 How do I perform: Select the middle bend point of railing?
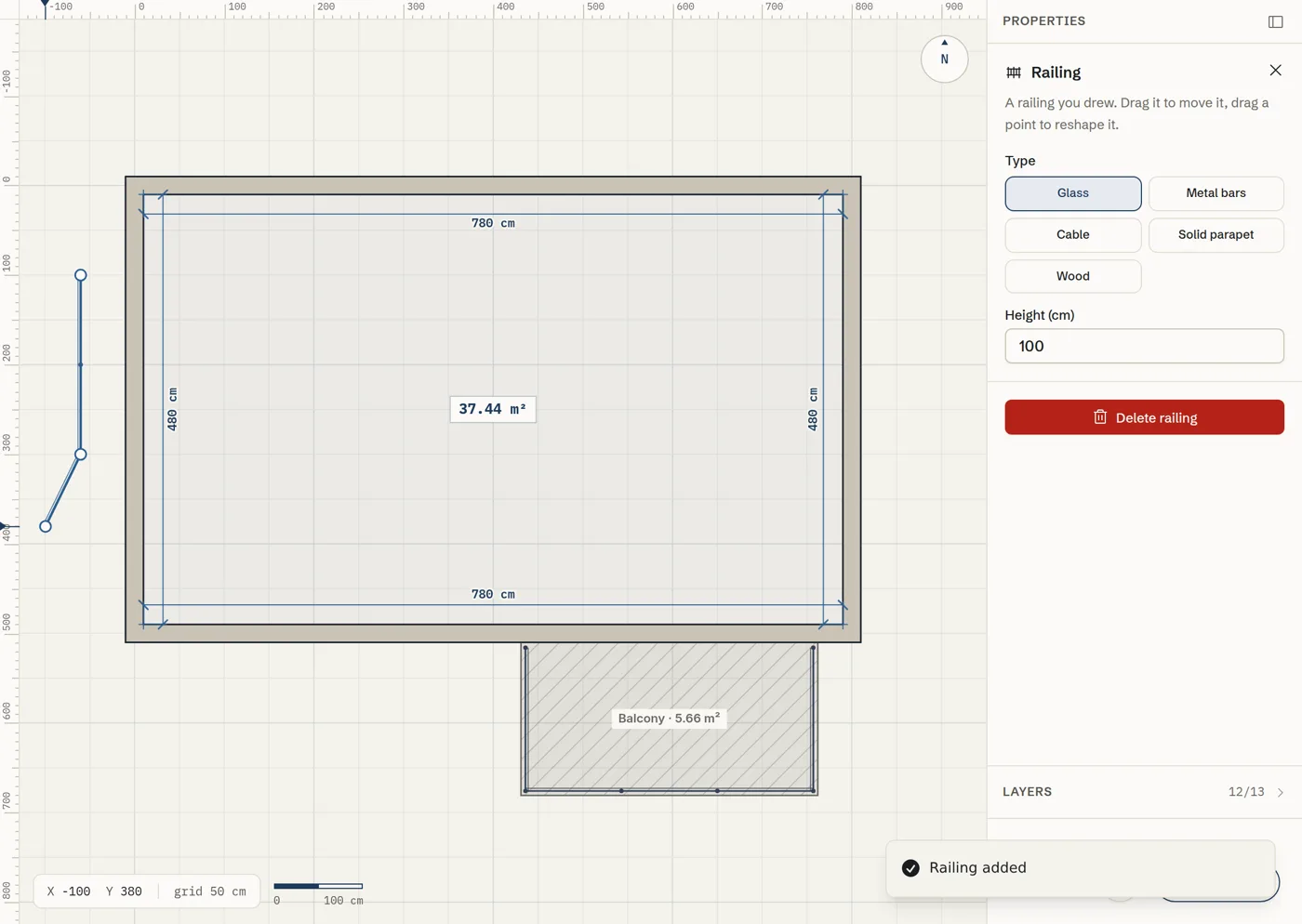coord(81,455)
